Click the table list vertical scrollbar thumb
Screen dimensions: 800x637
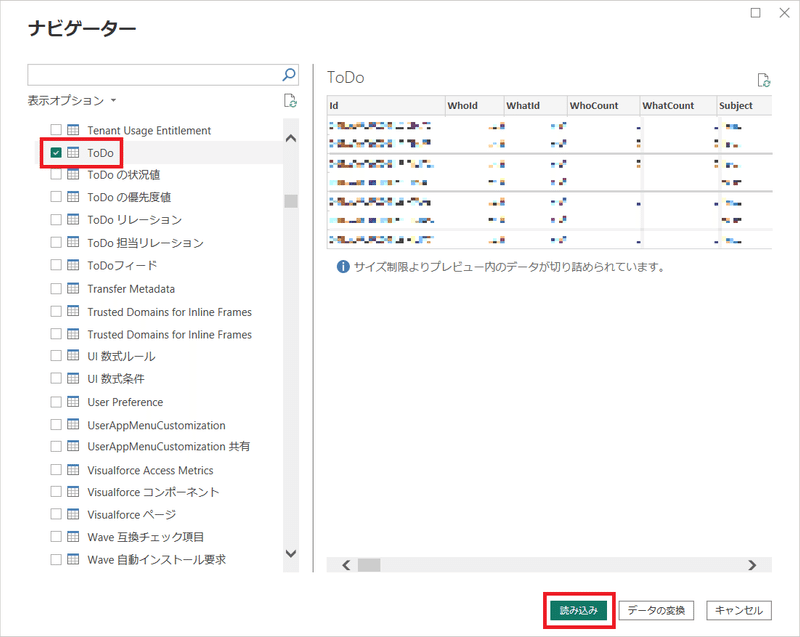291,201
